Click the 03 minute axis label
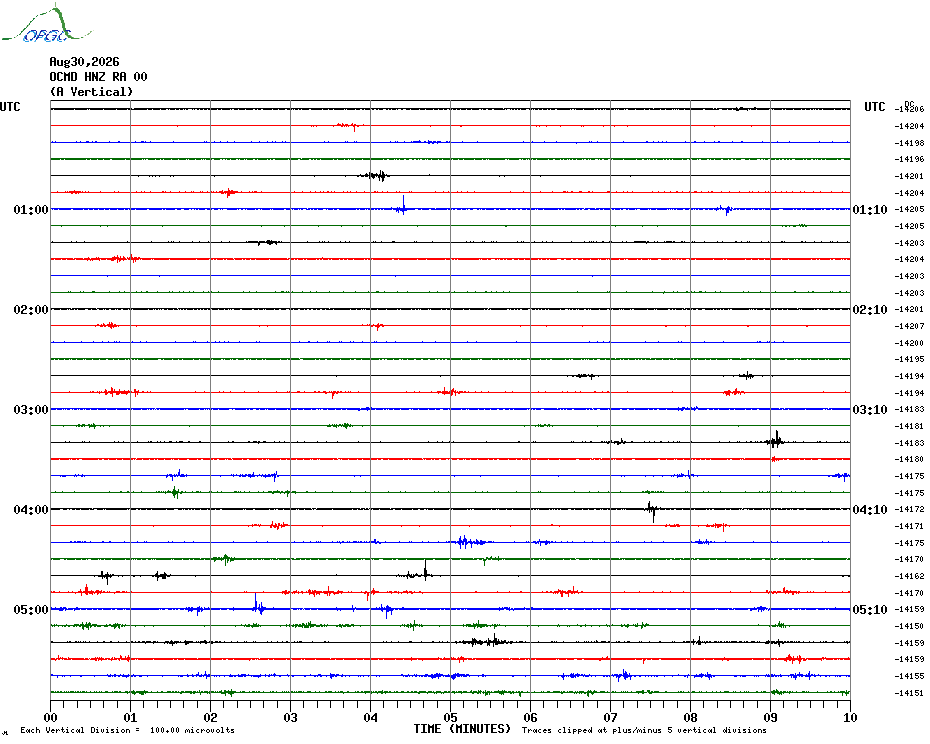The height and width of the screenshot is (744, 930). [291, 717]
